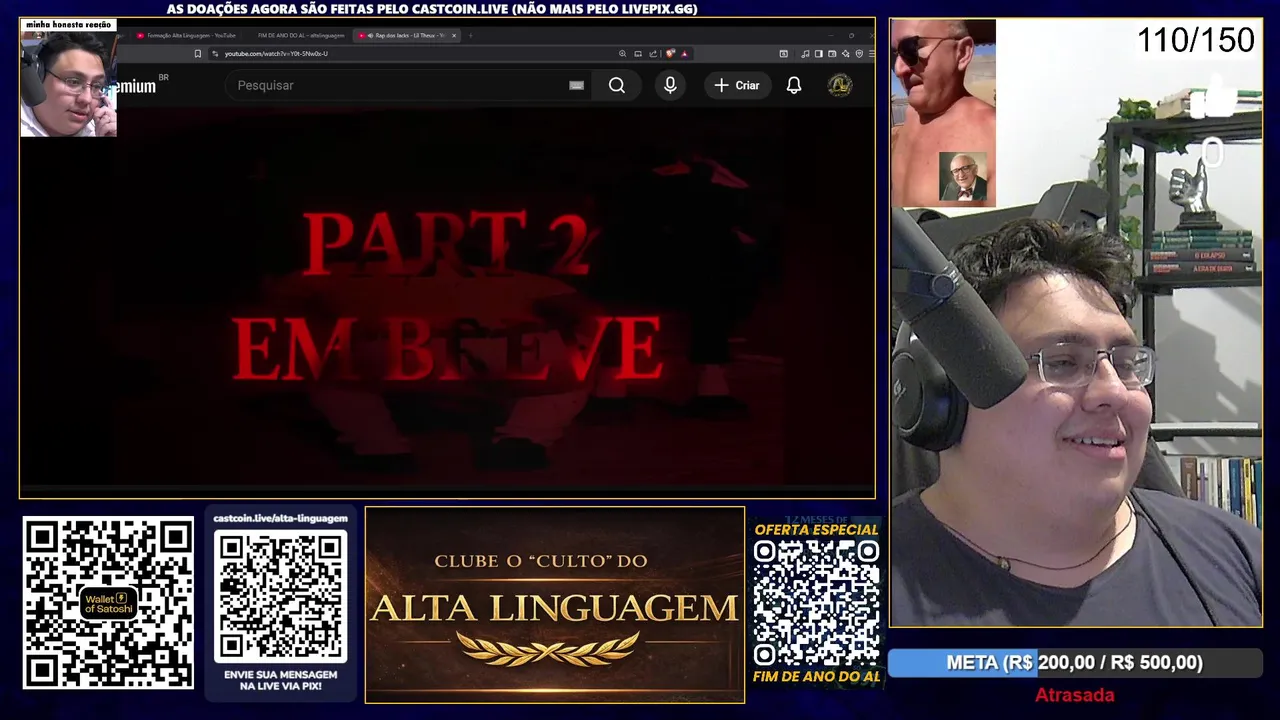The width and height of the screenshot is (1280, 720).
Task: Open the media control music note icon
Action: pyautogui.click(x=805, y=53)
